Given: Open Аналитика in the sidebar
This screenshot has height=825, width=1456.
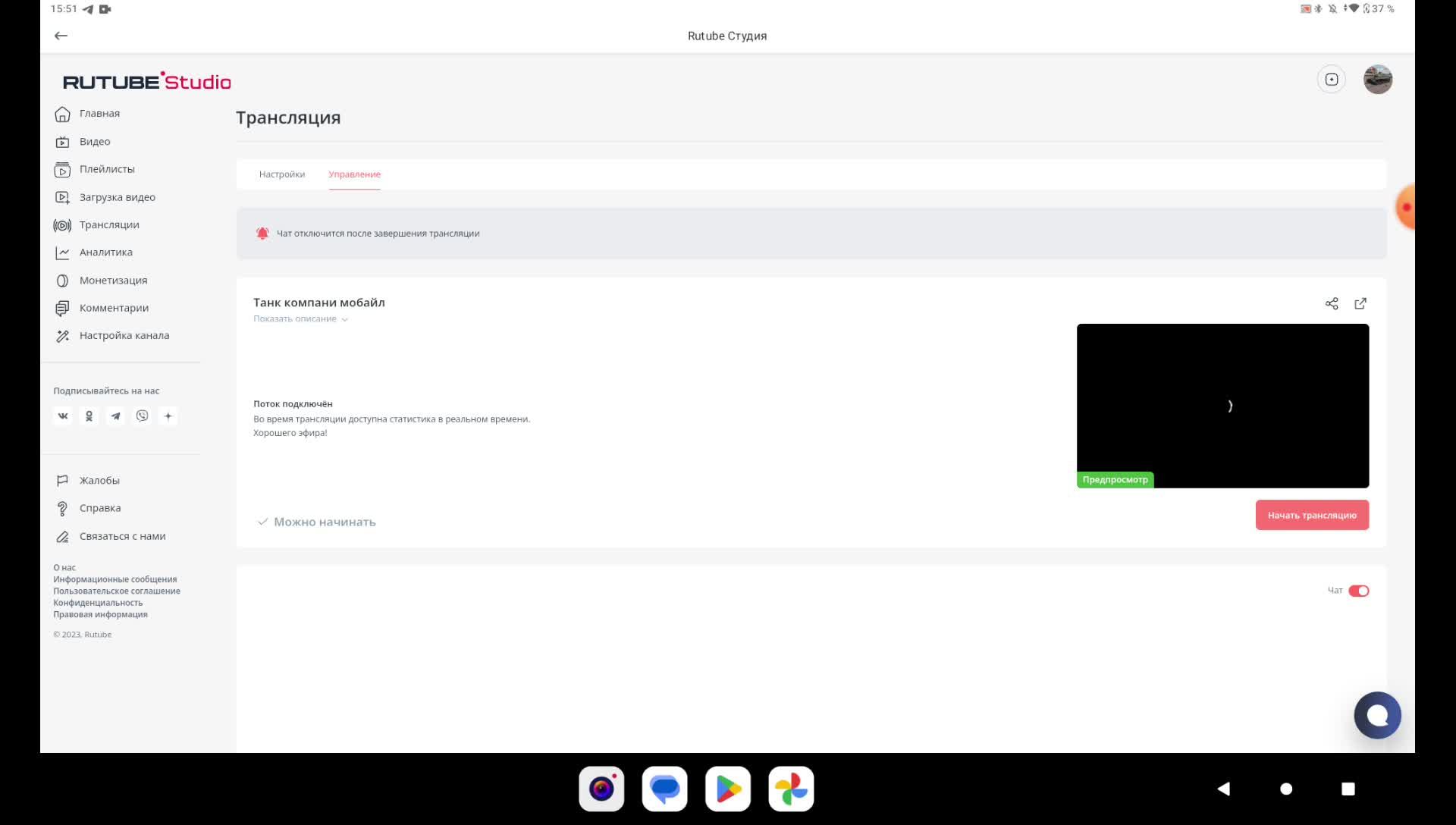Looking at the screenshot, I should click(x=105, y=253).
